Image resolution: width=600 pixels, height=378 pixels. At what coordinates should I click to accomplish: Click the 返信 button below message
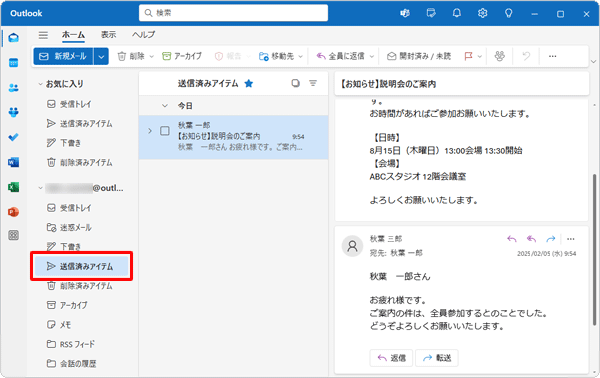click(x=391, y=358)
